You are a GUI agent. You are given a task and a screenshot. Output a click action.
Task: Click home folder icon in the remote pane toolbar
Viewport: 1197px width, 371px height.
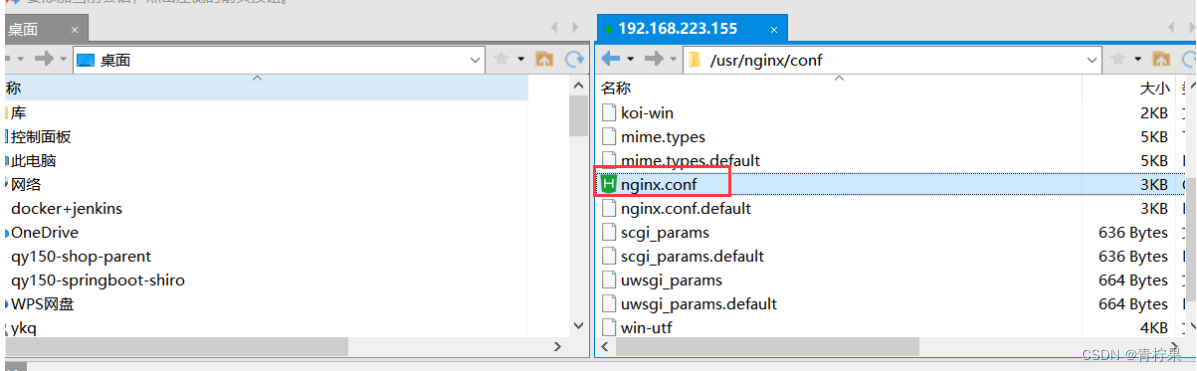click(x=1160, y=59)
